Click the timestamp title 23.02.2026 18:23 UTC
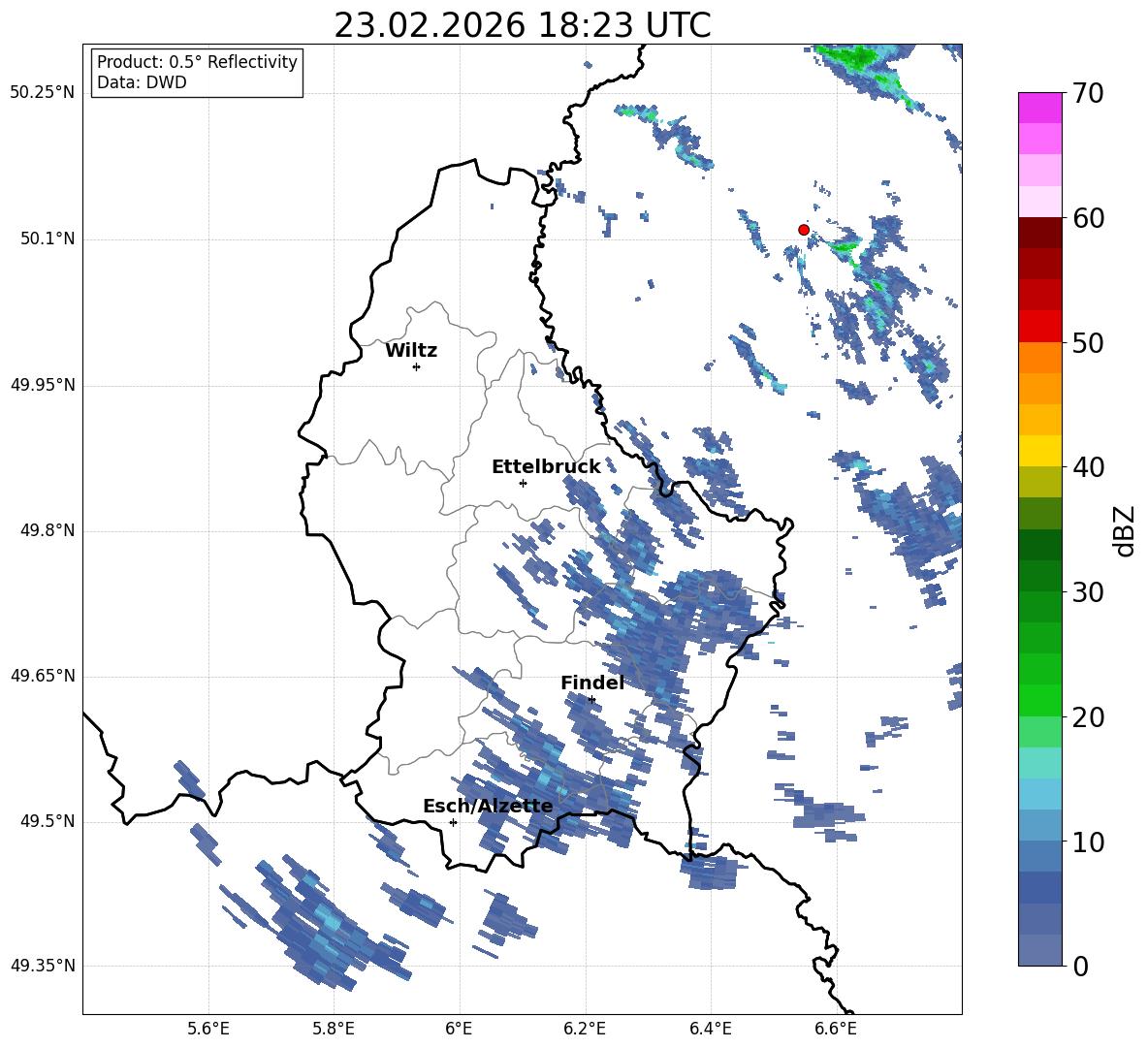The image size is (1148, 1048). click(522, 25)
